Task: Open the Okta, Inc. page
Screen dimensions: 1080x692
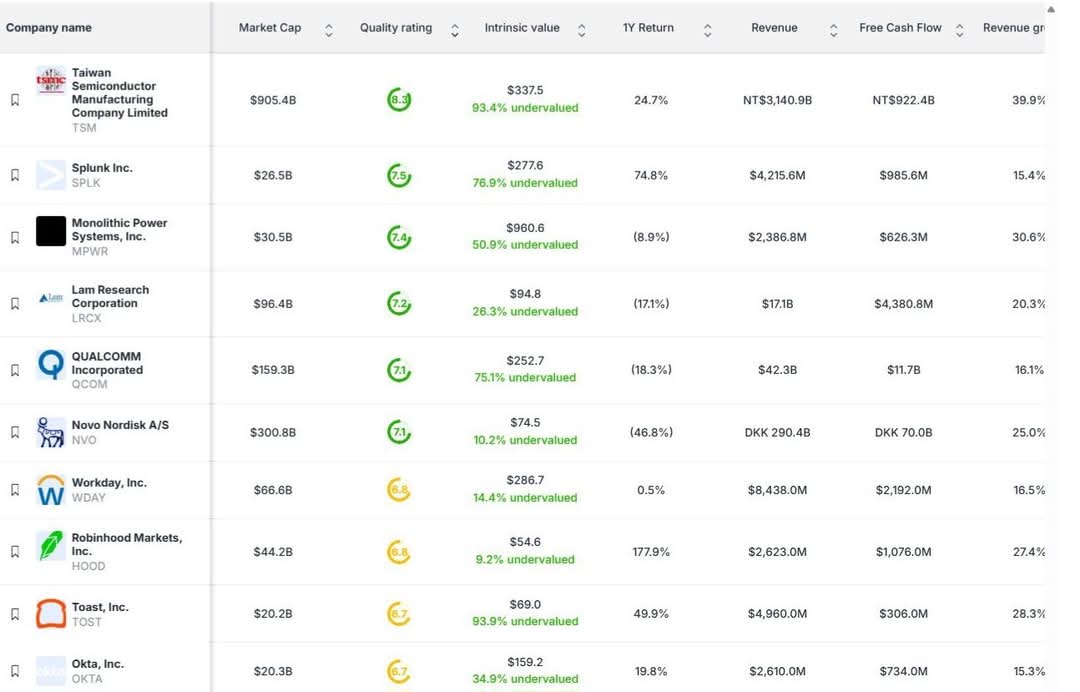Action: [x=98, y=664]
